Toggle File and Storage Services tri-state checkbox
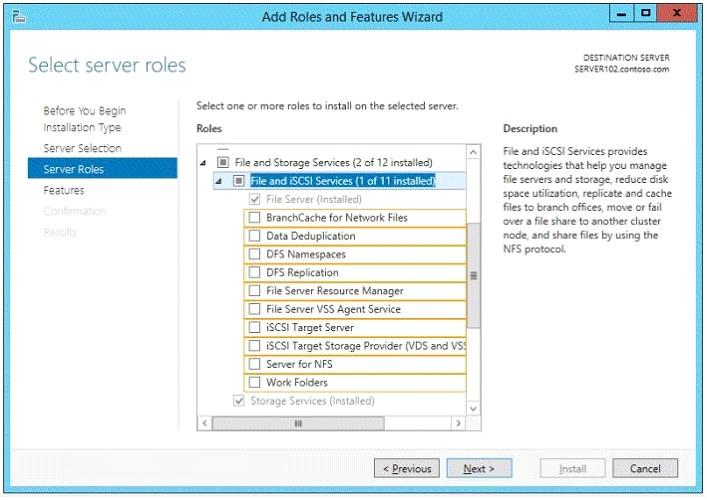 tap(223, 162)
